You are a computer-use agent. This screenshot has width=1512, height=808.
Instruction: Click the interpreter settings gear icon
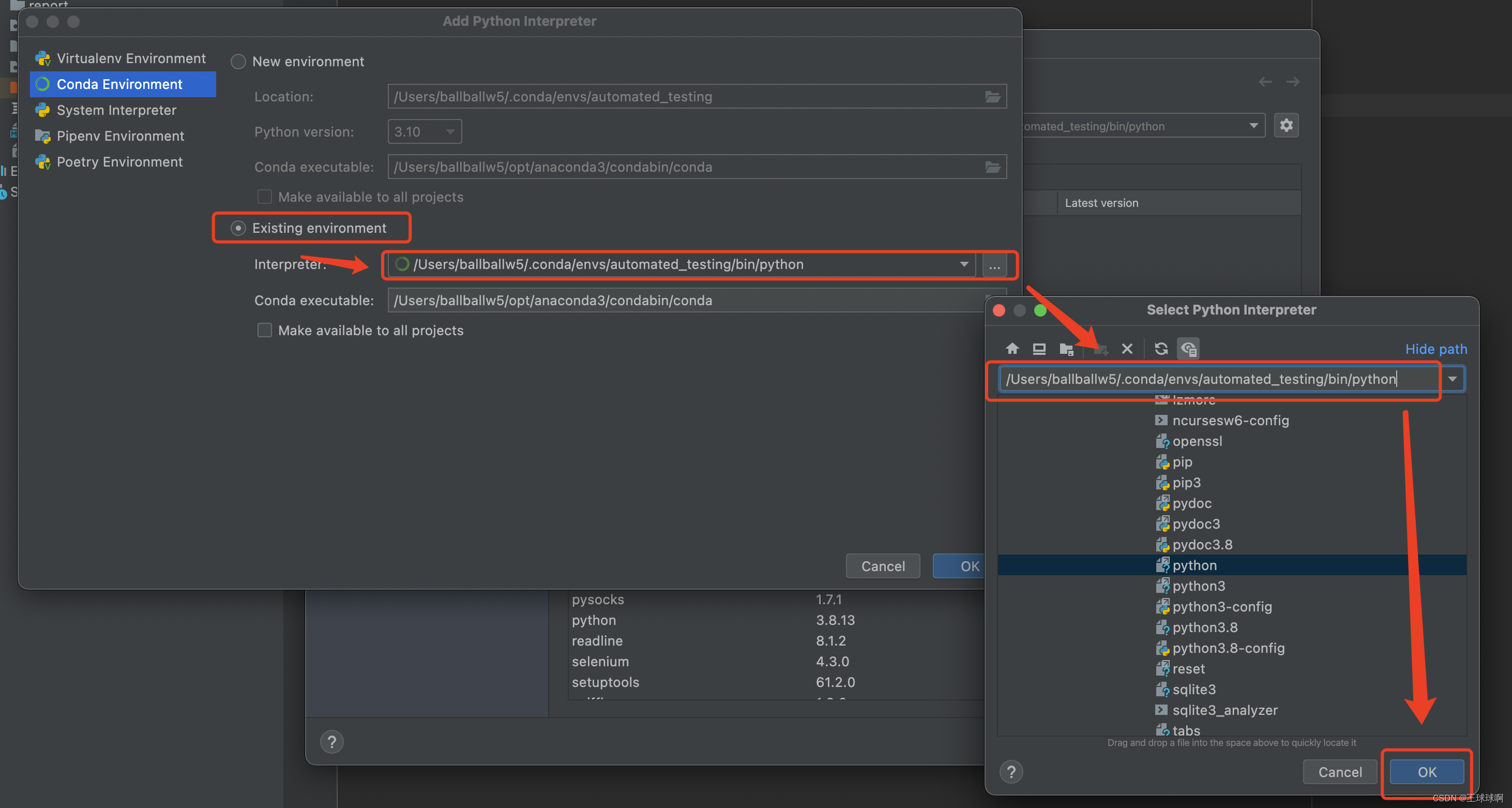(1286, 125)
